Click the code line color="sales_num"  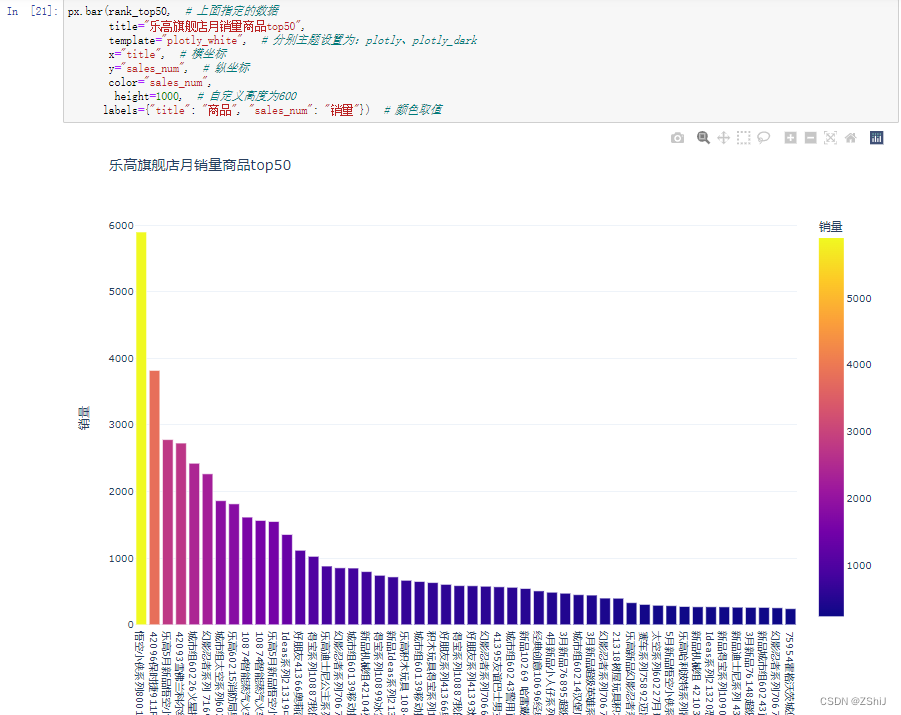pyautogui.click(x=160, y=82)
